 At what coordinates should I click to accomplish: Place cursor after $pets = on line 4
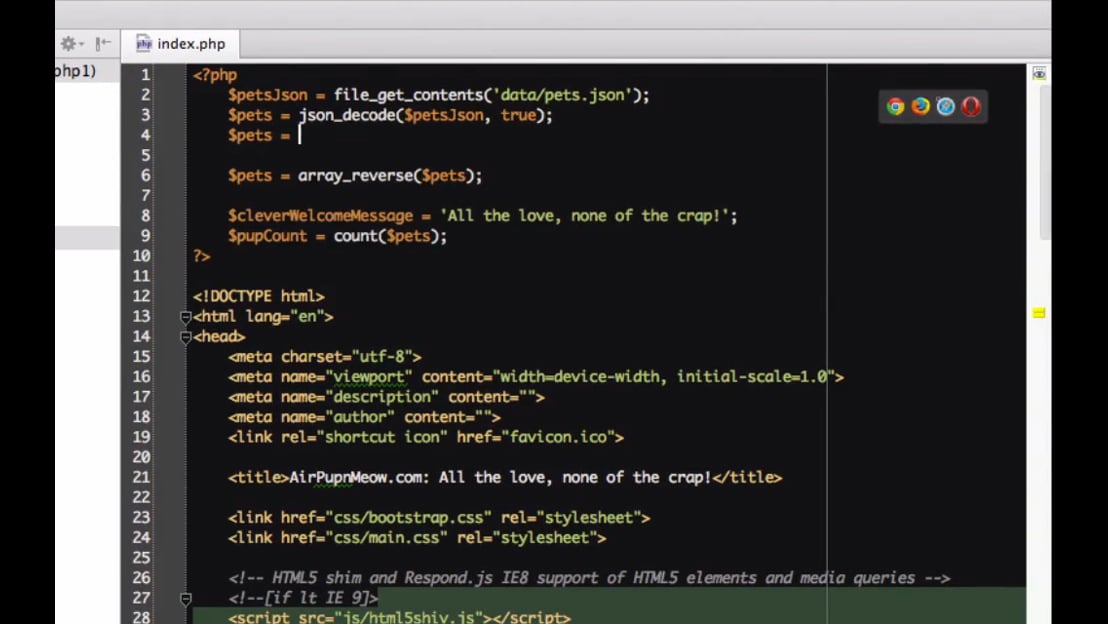(300, 135)
